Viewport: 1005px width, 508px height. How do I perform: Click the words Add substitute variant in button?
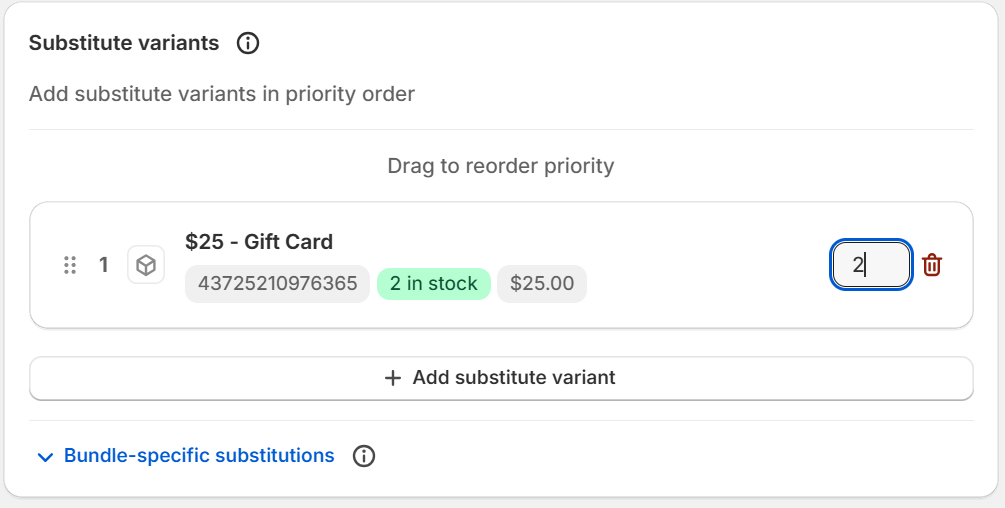[x=514, y=378]
